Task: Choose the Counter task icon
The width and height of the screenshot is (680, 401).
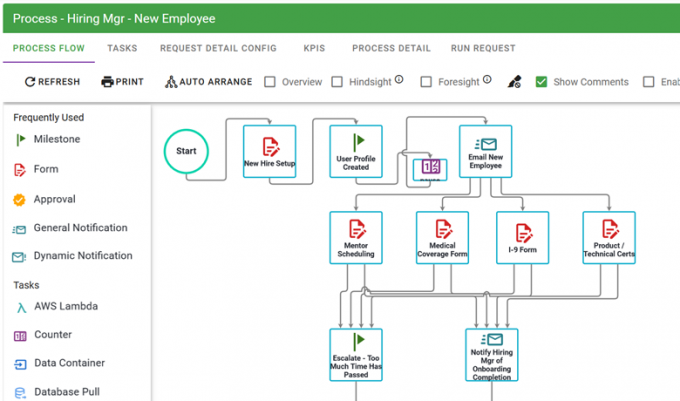Action: click(20, 336)
